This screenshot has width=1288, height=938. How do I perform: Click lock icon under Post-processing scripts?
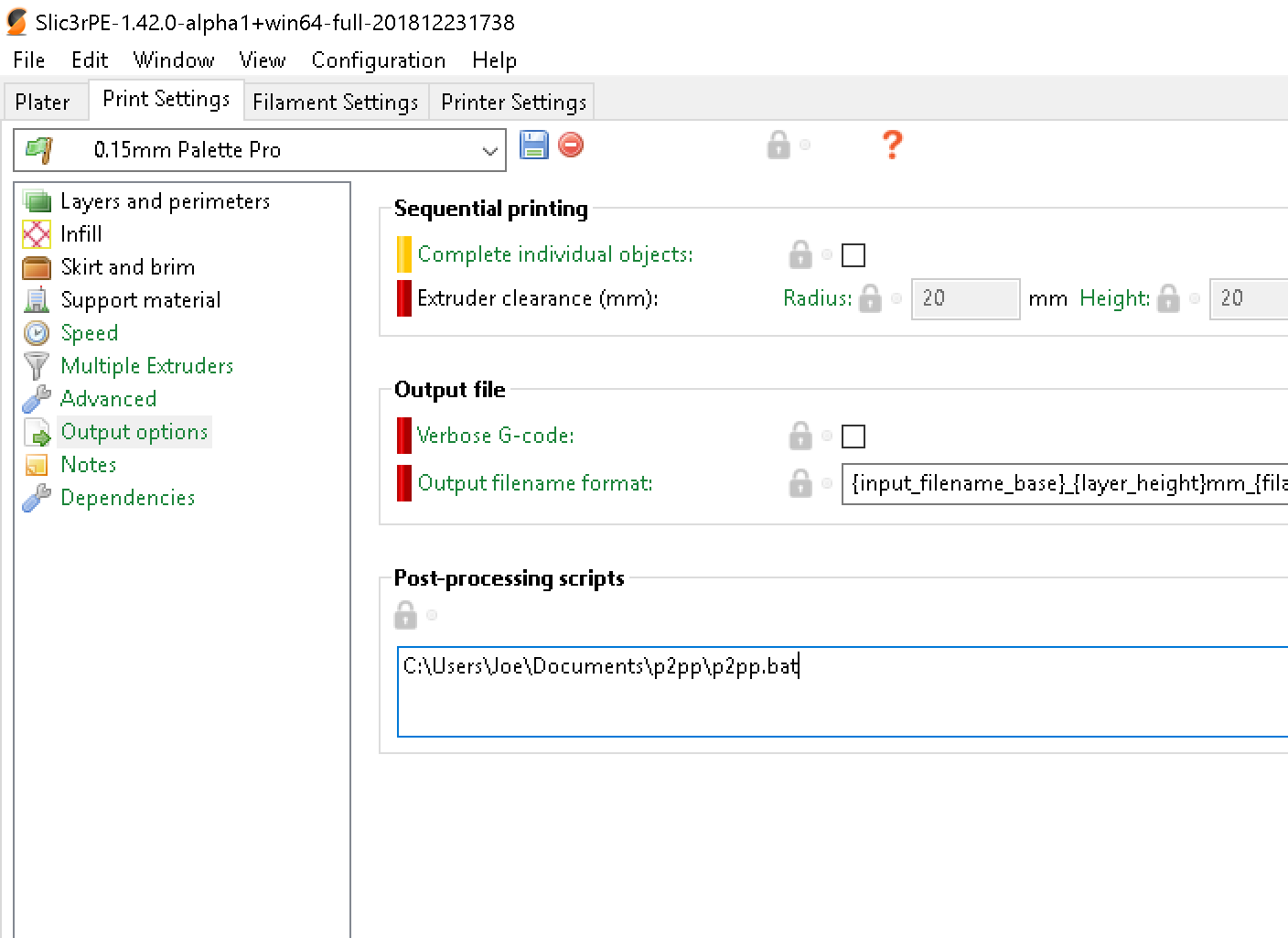click(x=405, y=615)
